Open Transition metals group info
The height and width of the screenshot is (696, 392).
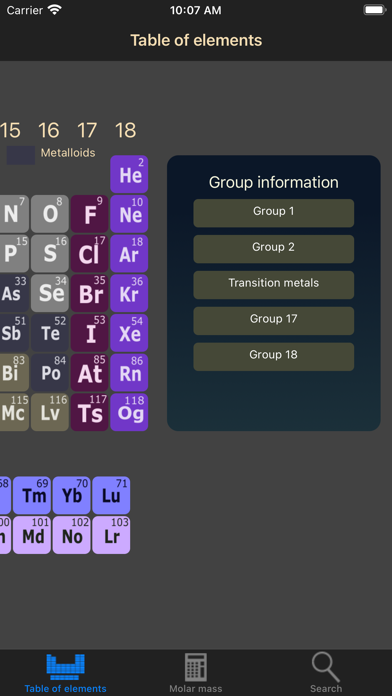tap(273, 285)
